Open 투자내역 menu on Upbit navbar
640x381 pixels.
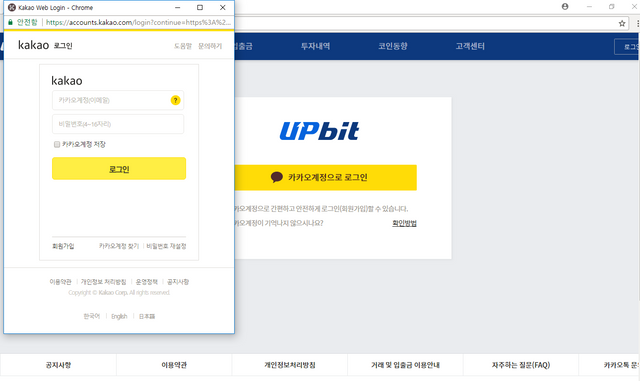(x=315, y=46)
